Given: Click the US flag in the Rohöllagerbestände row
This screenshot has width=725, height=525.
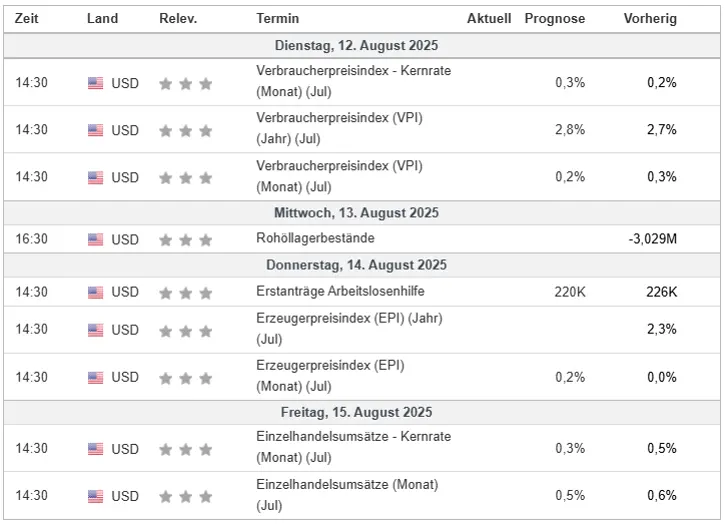Looking at the screenshot, I should click(96, 240).
